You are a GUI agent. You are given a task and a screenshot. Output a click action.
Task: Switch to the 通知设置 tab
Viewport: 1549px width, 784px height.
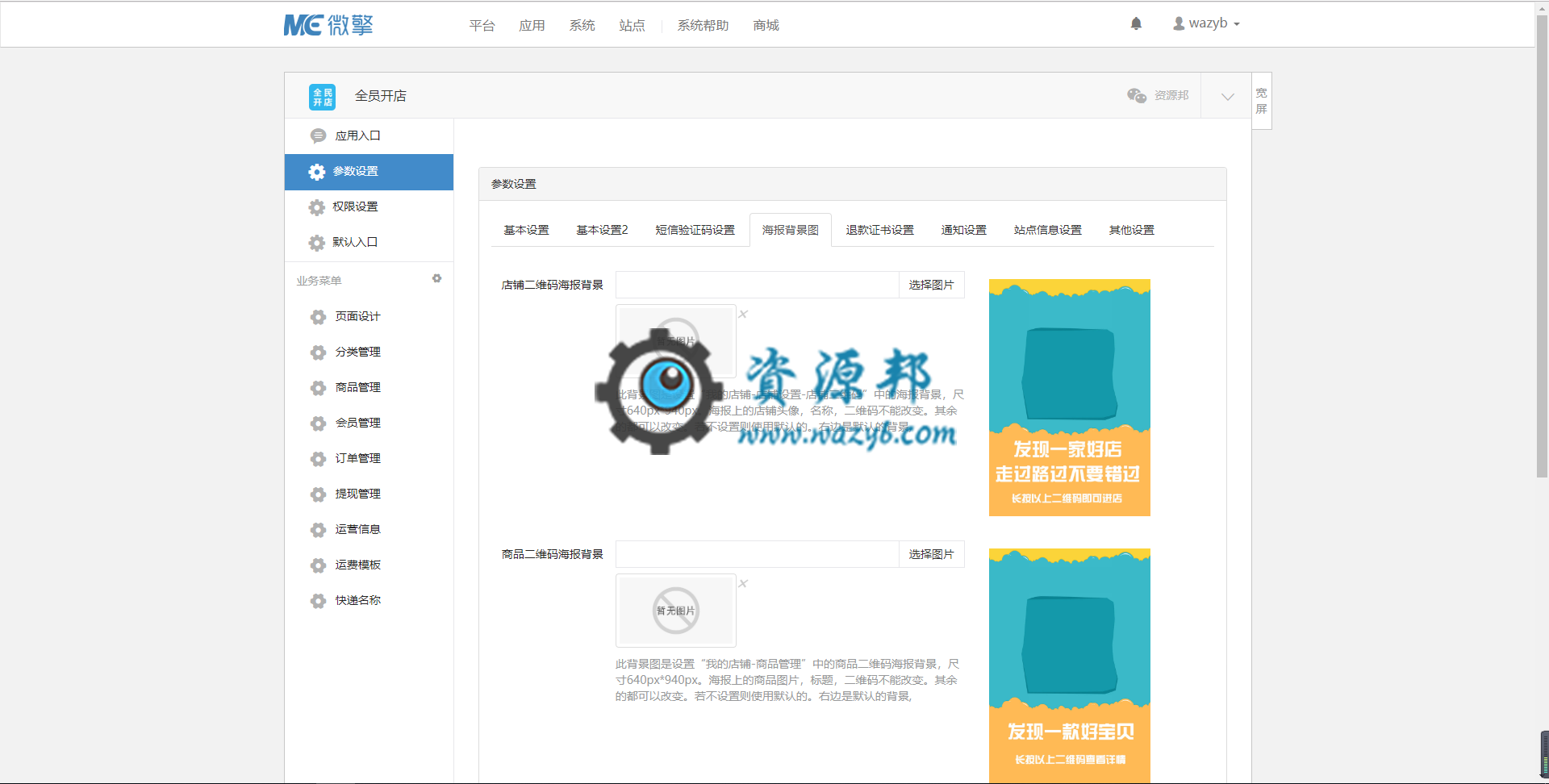(x=963, y=230)
